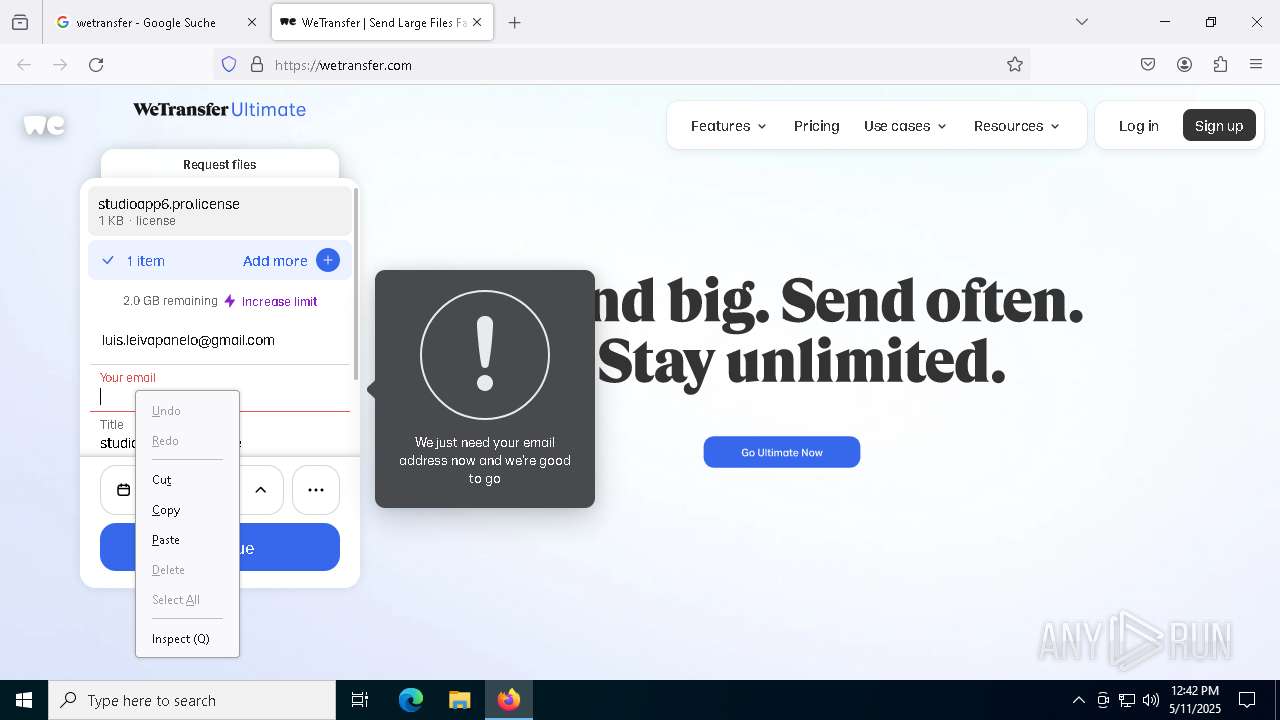Expand the Features dropdown menu

729,126
